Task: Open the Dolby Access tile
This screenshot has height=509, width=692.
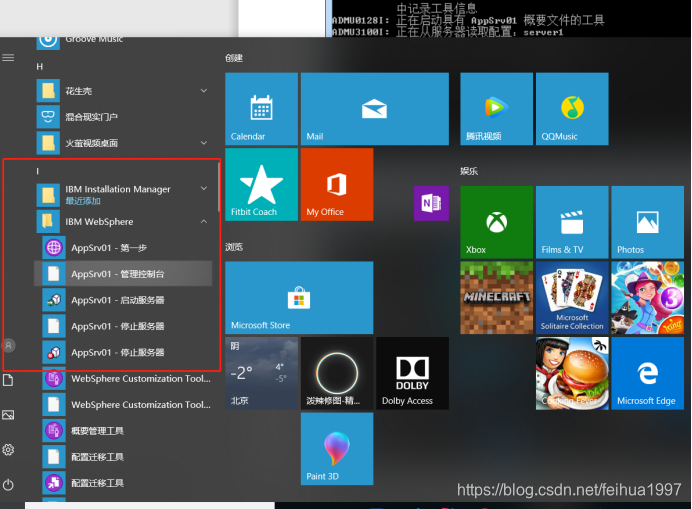Action: (412, 373)
